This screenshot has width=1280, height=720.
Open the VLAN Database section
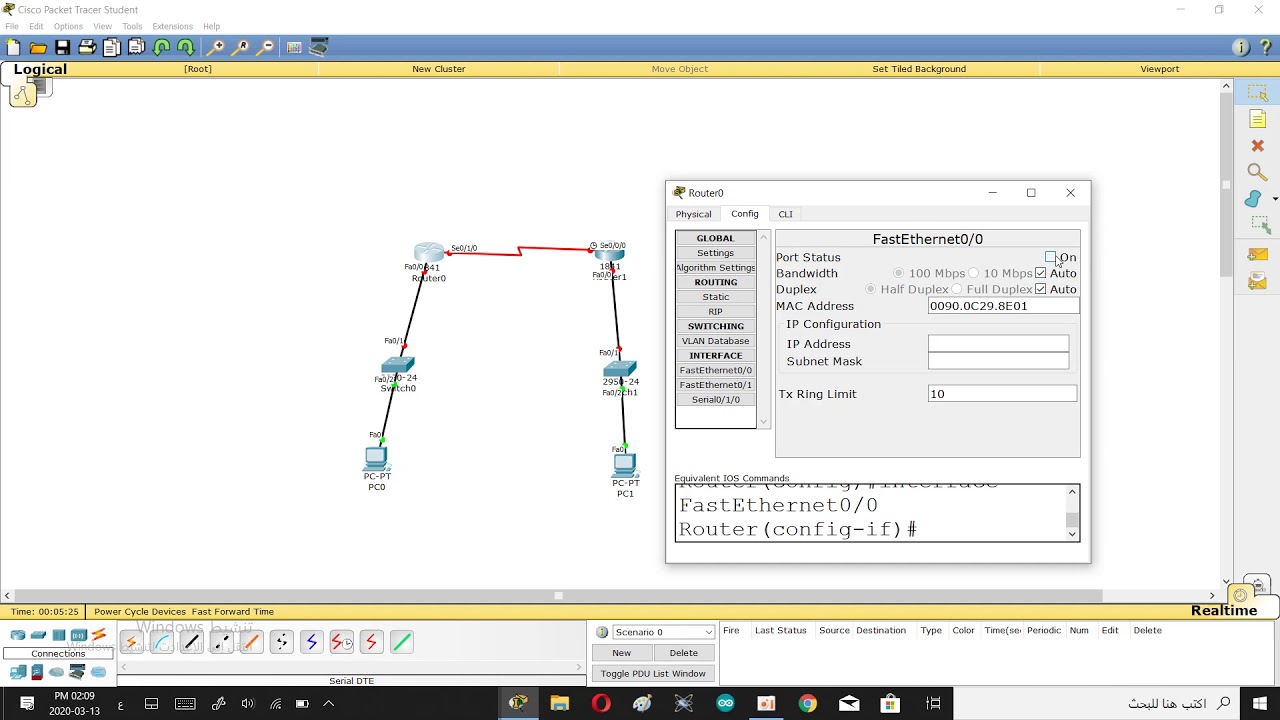click(x=715, y=341)
